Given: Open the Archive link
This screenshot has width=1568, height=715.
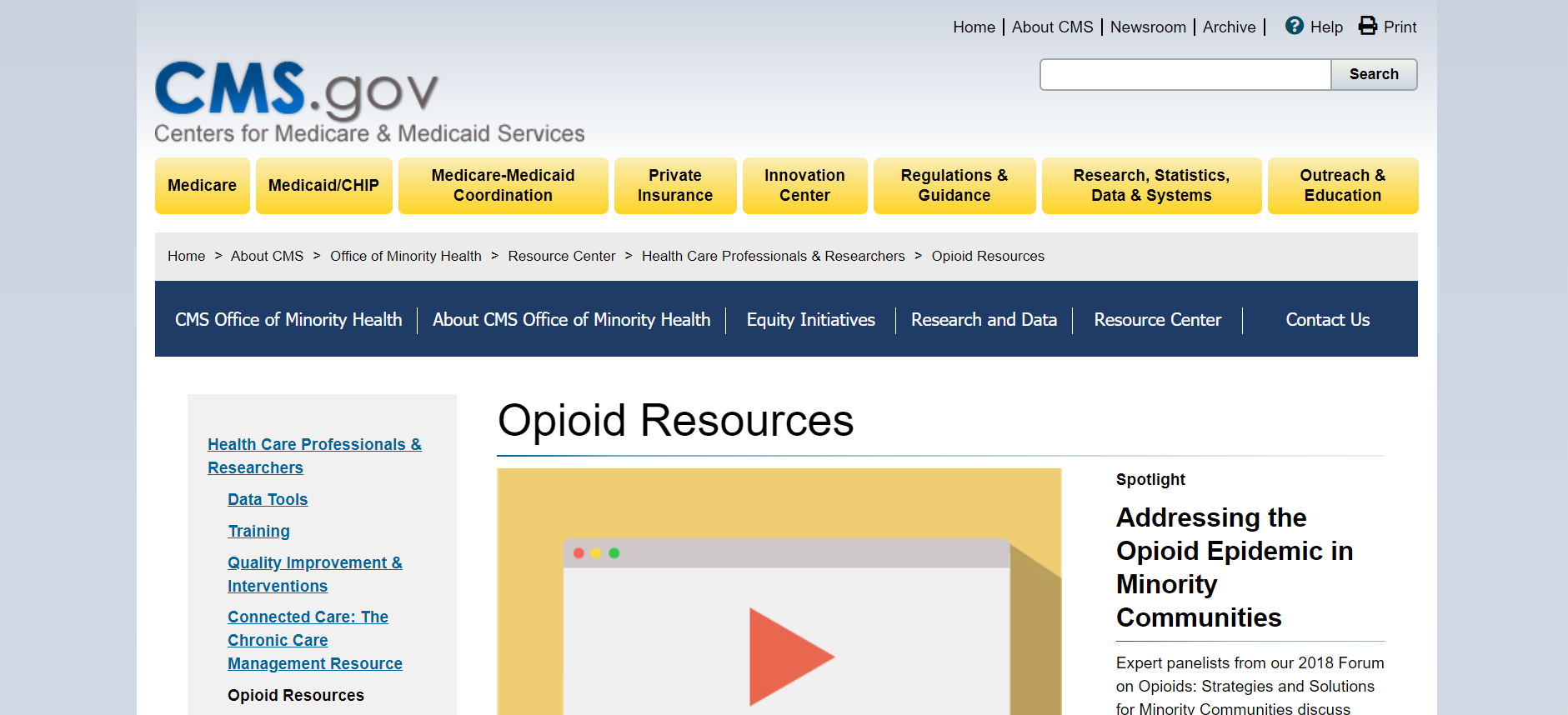Looking at the screenshot, I should coord(1229,27).
